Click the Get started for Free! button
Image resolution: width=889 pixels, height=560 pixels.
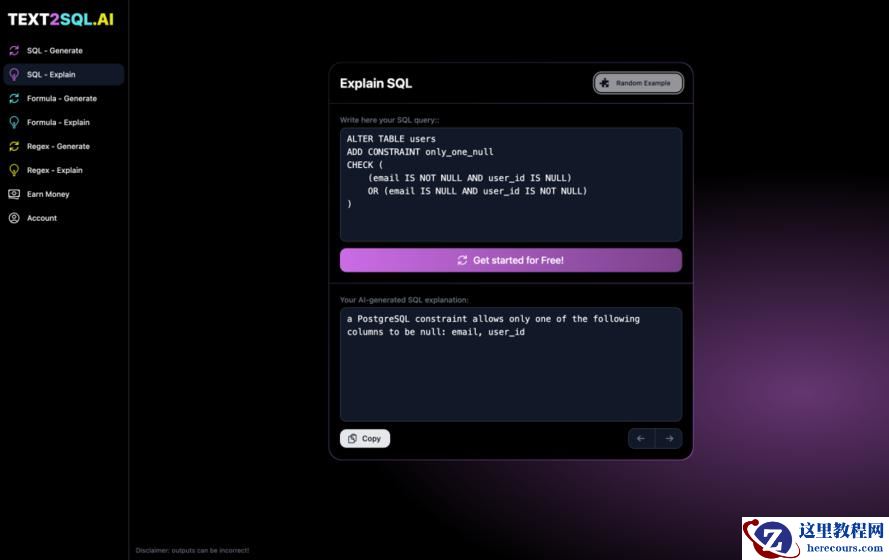point(511,260)
